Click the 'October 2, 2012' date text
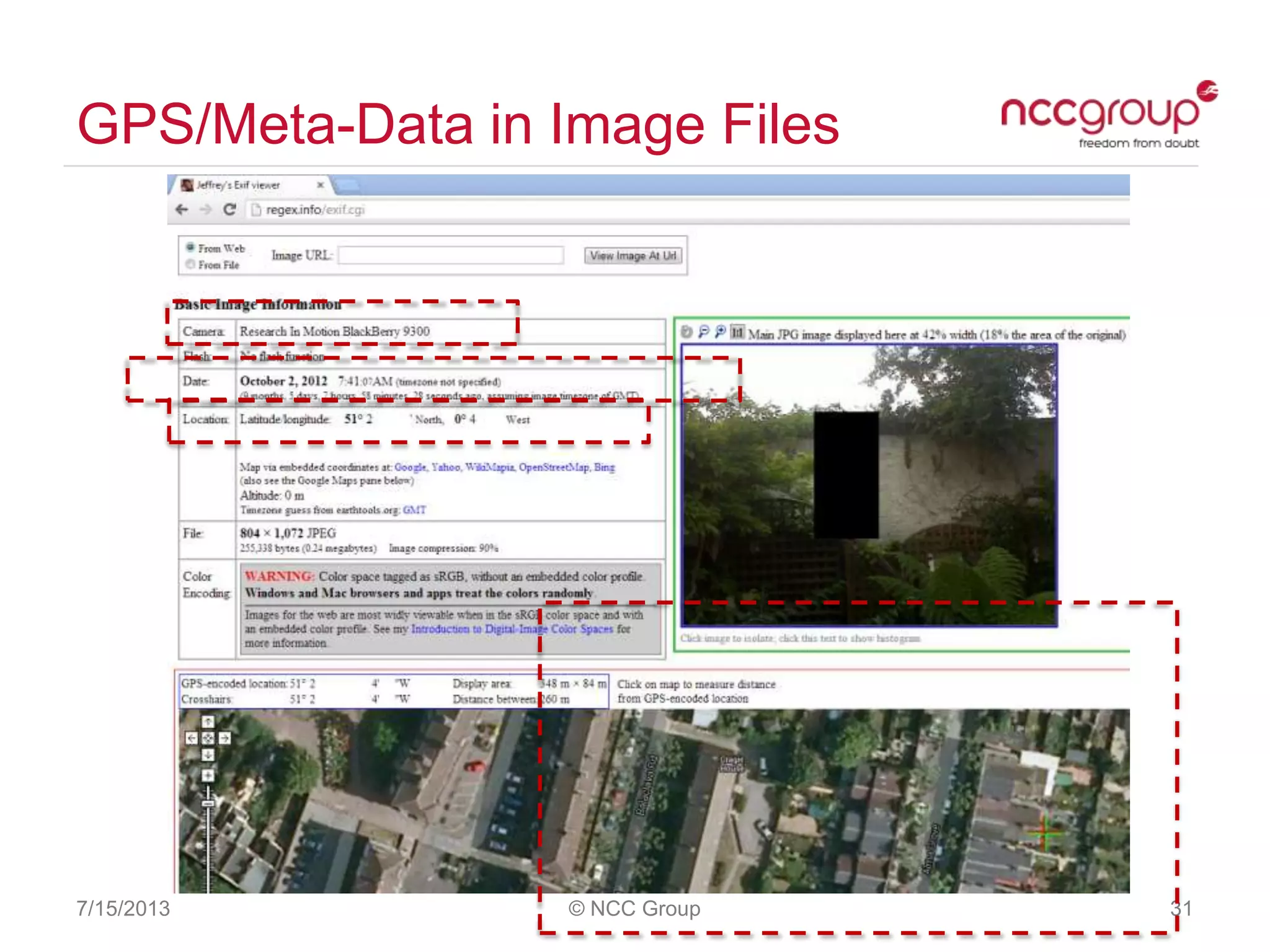This screenshot has width=1270, height=952. 283,381
